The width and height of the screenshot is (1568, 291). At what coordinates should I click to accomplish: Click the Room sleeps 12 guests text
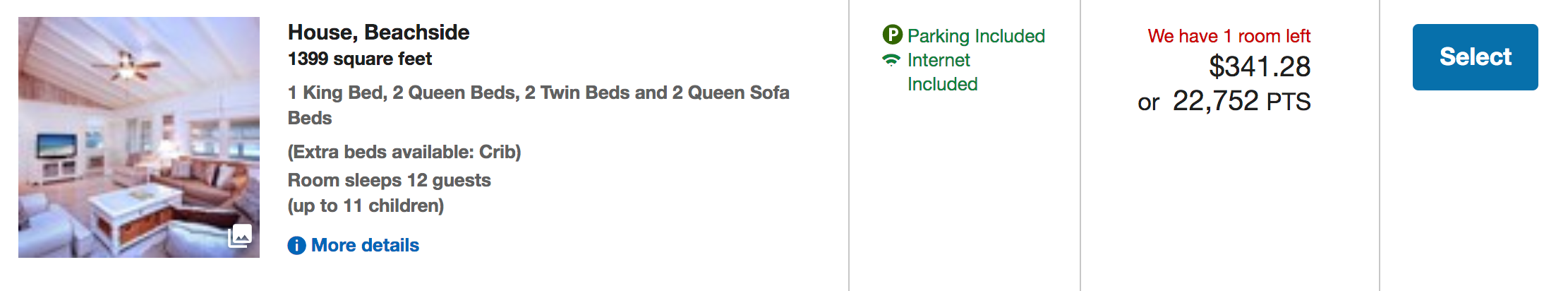click(x=389, y=180)
